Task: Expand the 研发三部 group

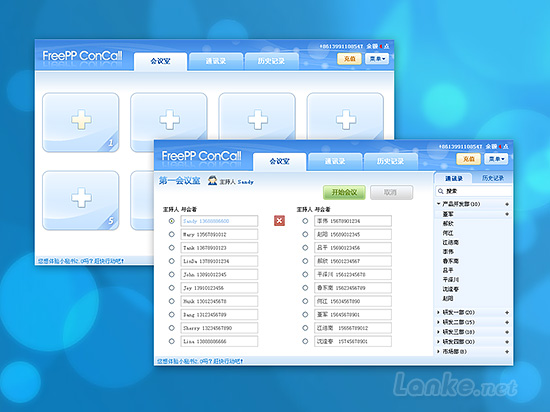Action: 438,332
